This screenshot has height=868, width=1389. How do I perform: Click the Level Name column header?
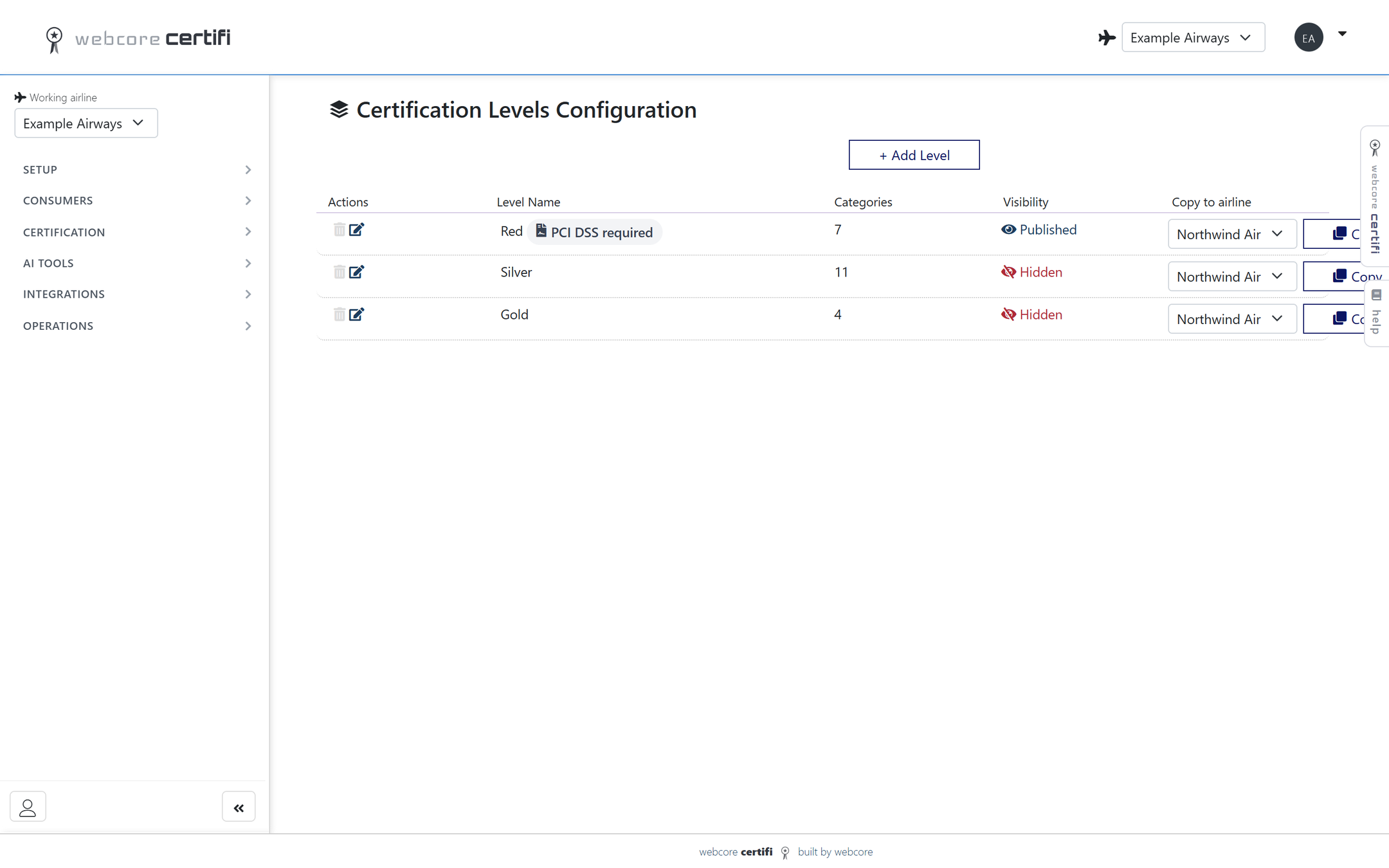click(x=528, y=202)
